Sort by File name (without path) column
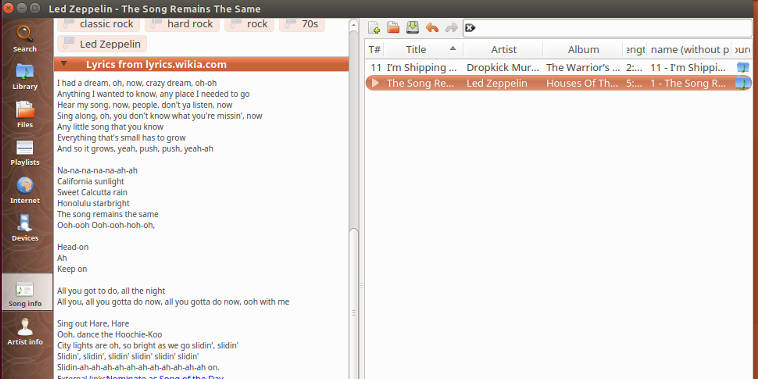758x379 pixels. [690, 49]
